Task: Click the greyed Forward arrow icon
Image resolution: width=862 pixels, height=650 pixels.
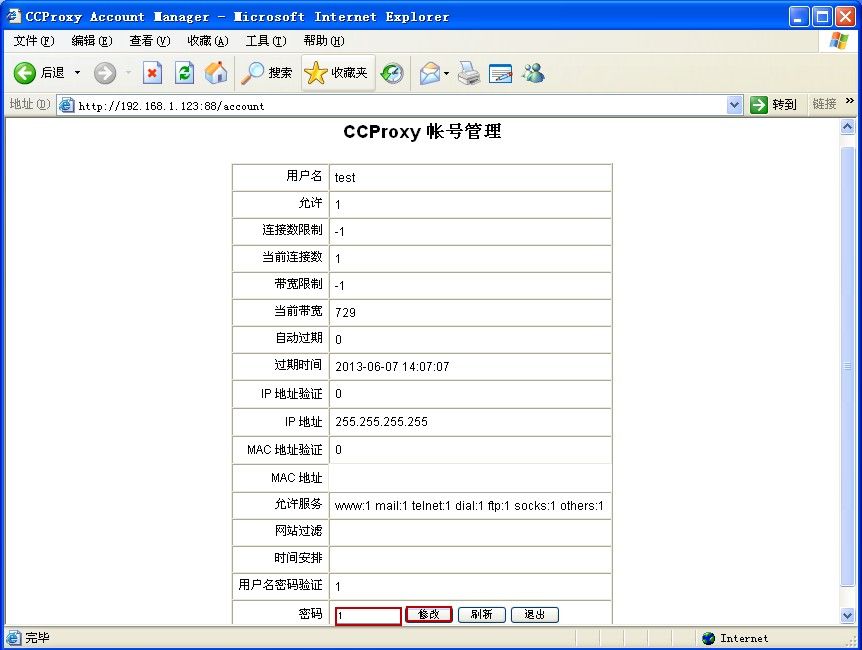Action: (x=104, y=73)
